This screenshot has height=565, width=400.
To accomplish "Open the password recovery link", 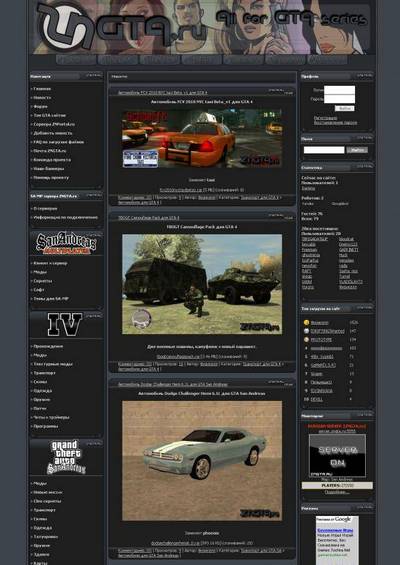I will pos(335,123).
